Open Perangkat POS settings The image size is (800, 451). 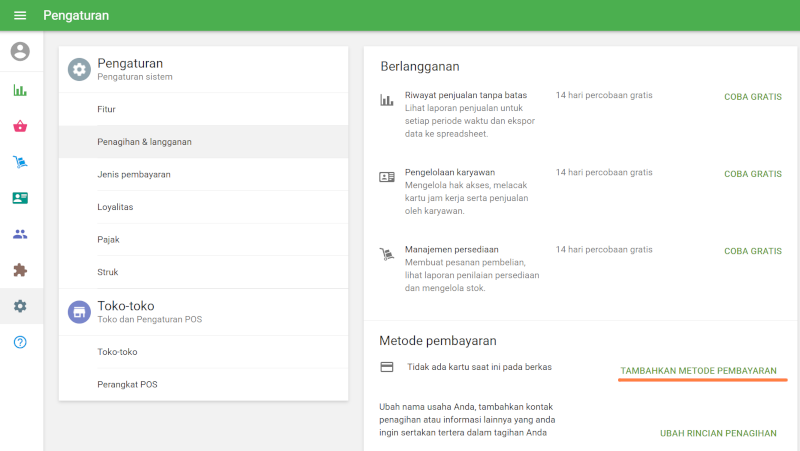click(x=127, y=384)
